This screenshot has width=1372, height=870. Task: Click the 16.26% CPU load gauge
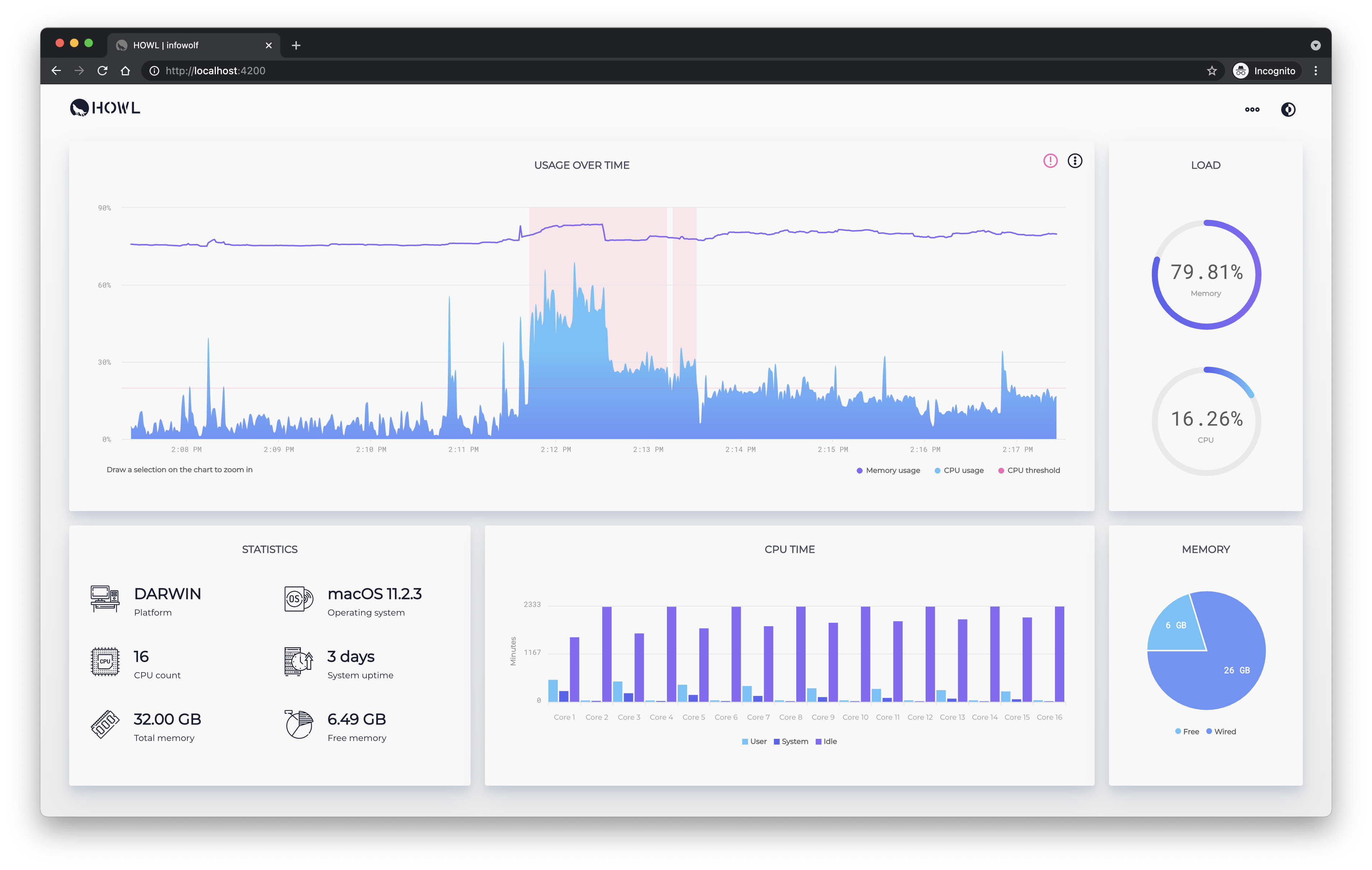point(1206,421)
